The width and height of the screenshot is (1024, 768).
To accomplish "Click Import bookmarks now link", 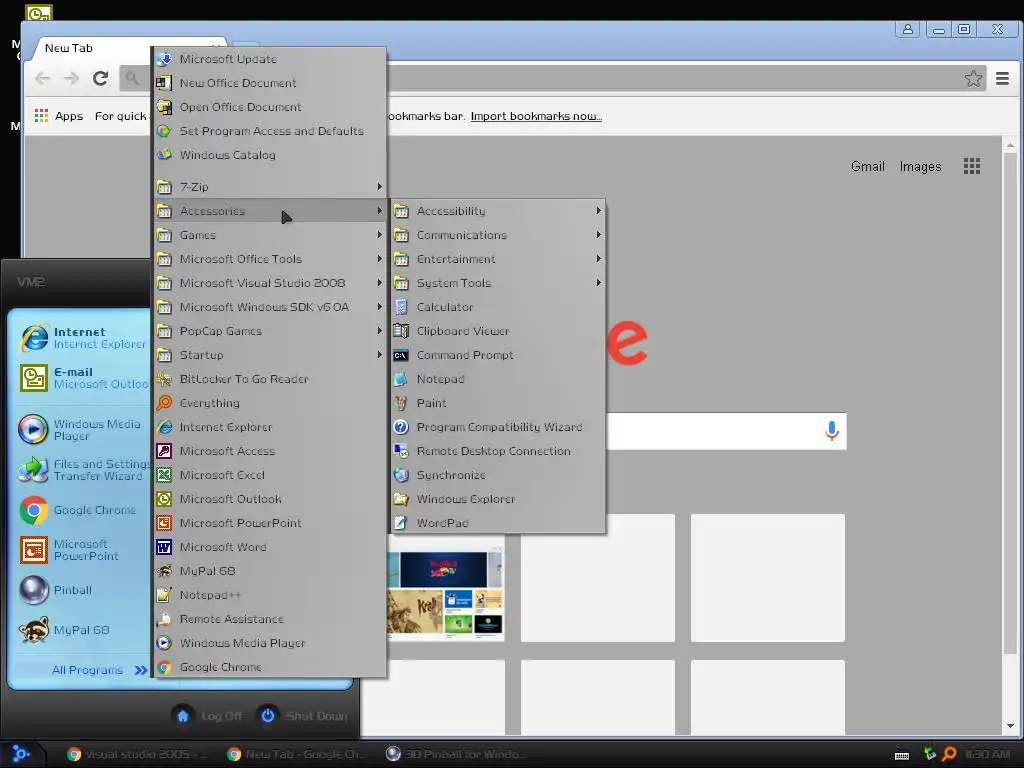I will pos(536,116).
